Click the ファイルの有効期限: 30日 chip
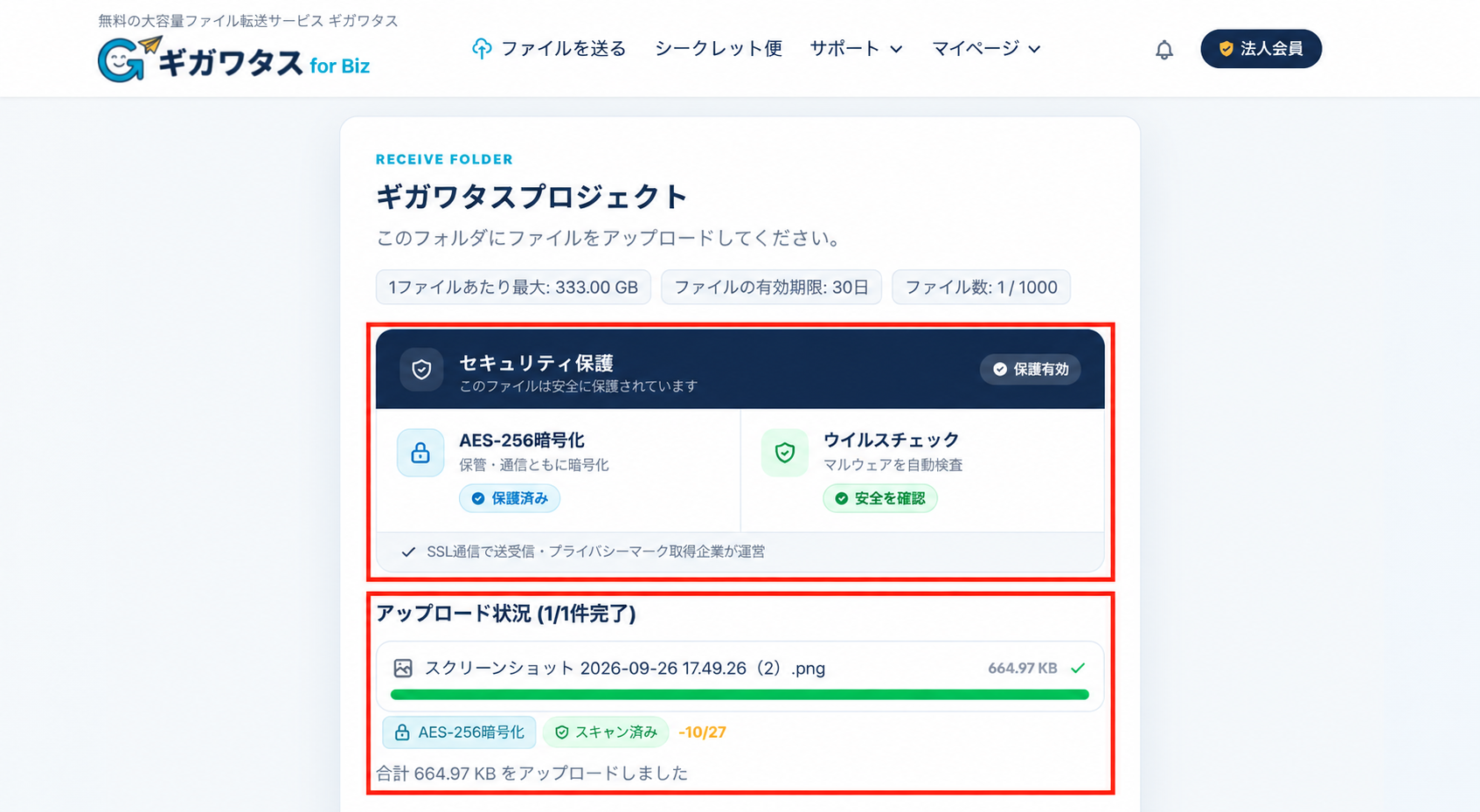 click(771, 288)
